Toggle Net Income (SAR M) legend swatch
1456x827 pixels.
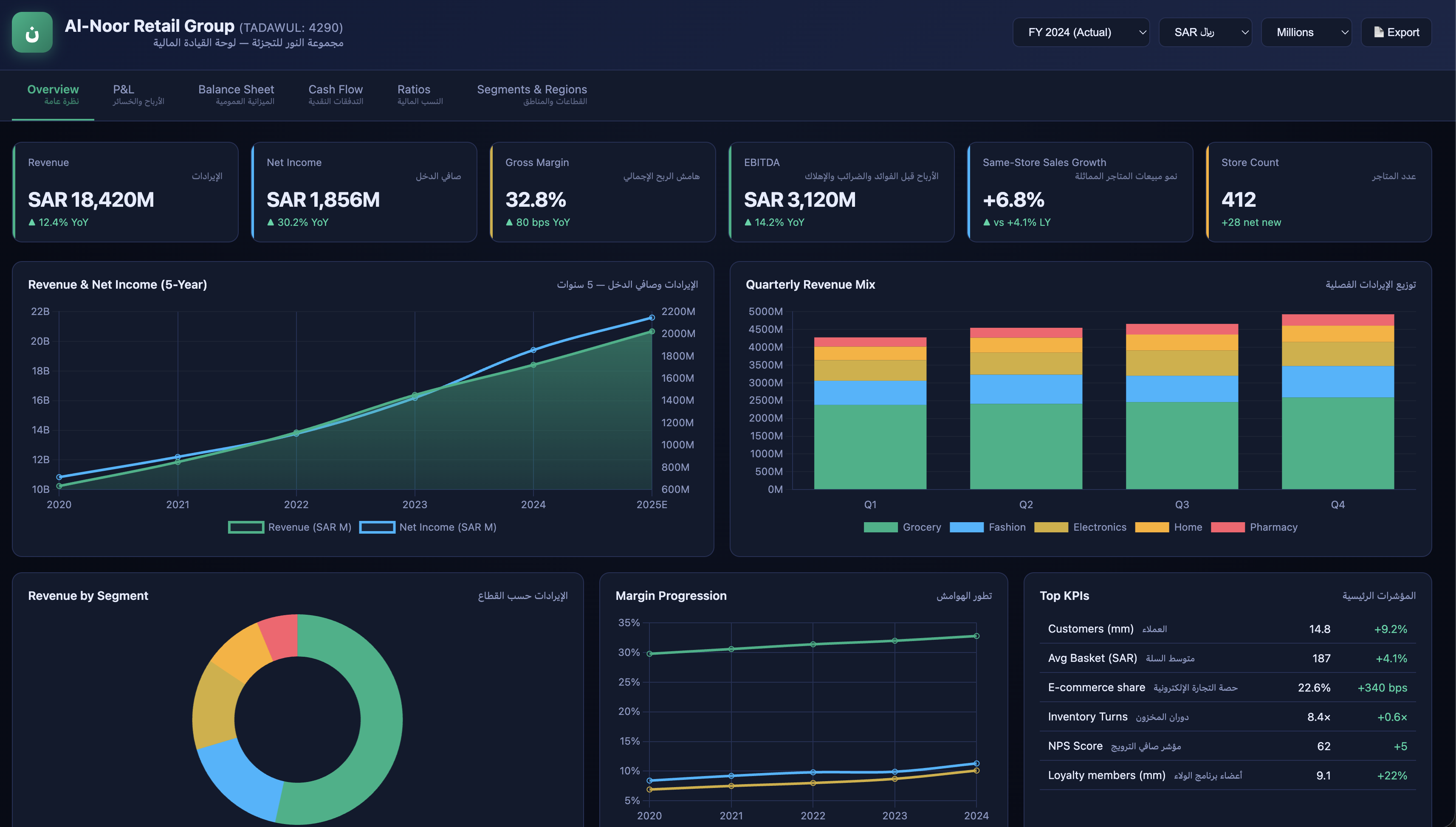pyautogui.click(x=377, y=527)
